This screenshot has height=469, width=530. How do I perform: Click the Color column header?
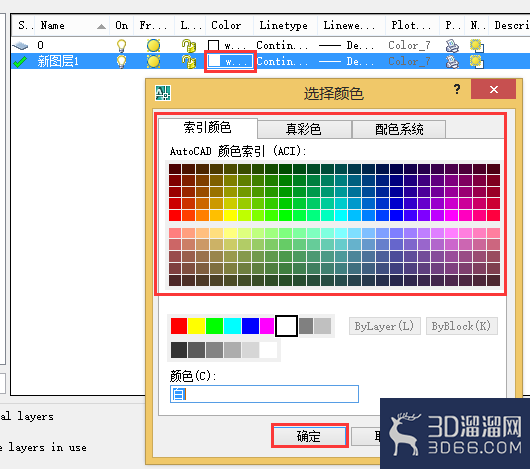[229, 26]
